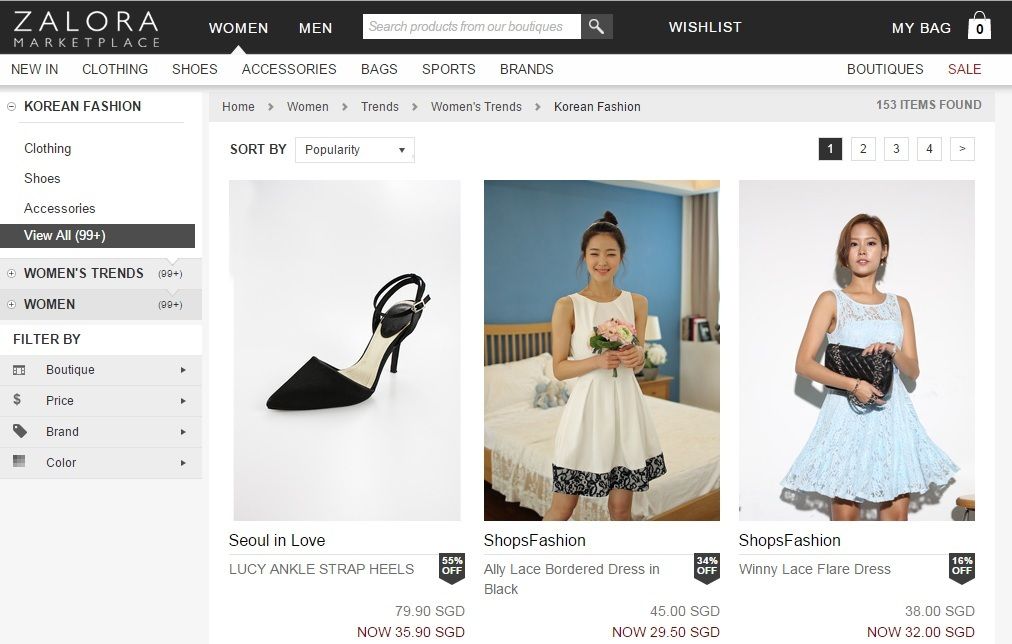The height and width of the screenshot is (644, 1012).
Task: Open the New In menu
Action: [x=34, y=69]
